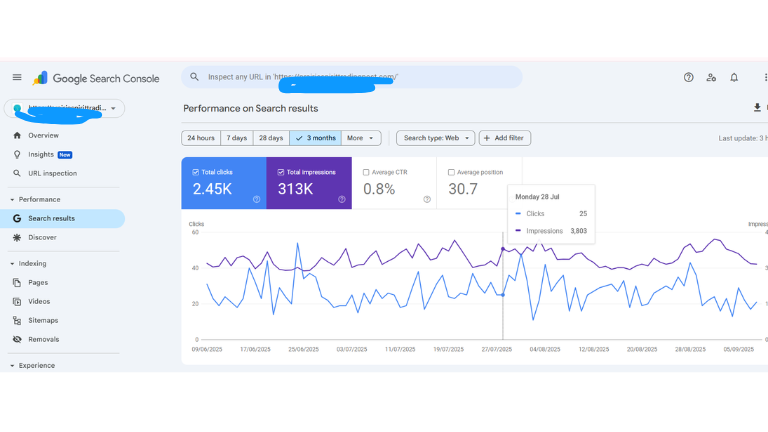Collapse the Indexing sidebar section

tap(12, 264)
